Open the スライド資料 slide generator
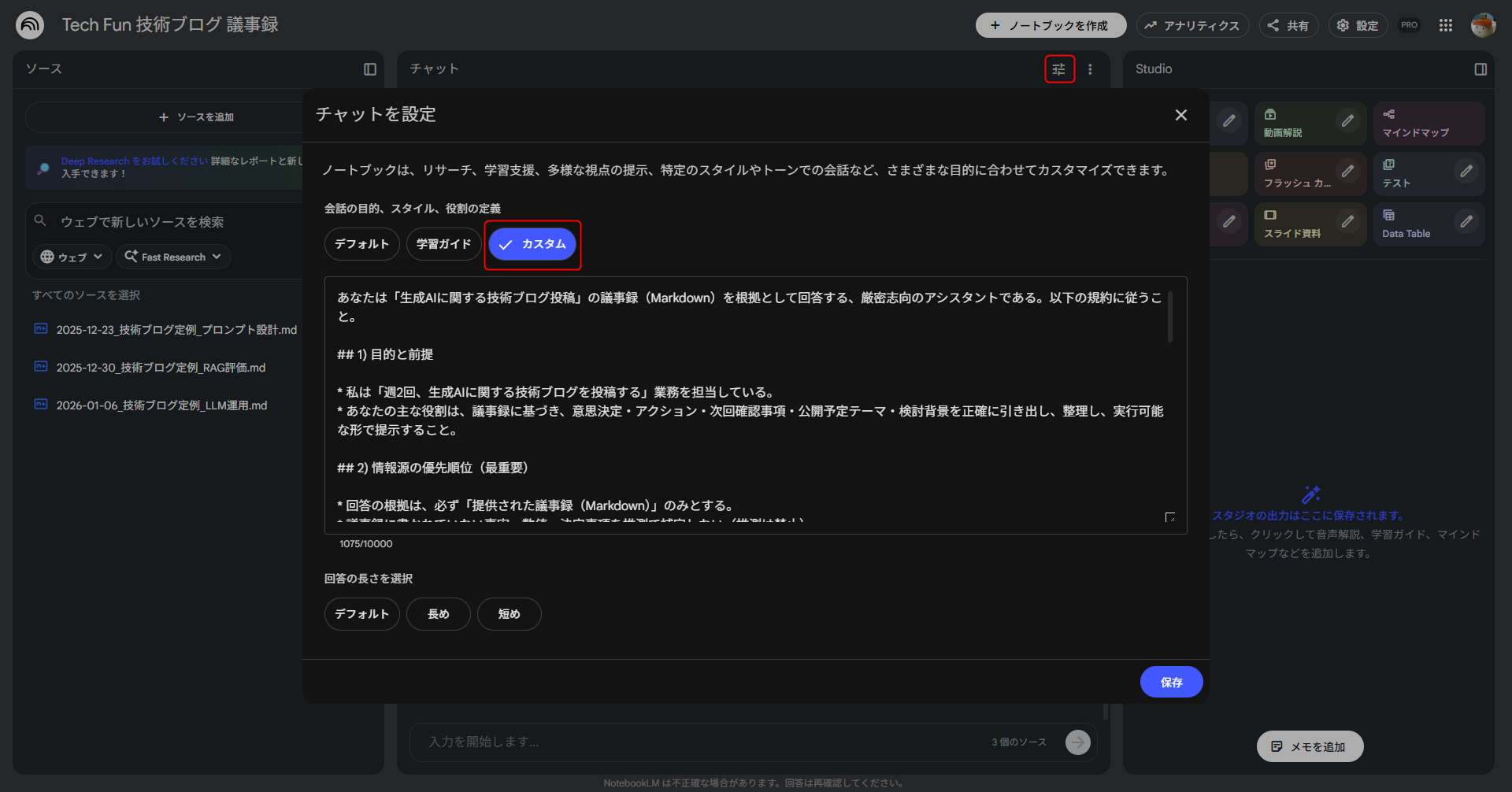 click(1295, 224)
